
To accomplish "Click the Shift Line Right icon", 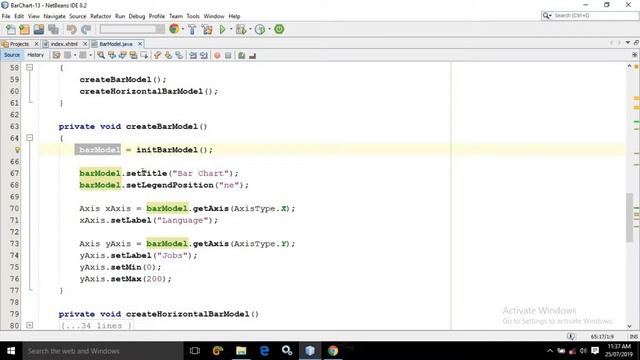I will (204, 55).
